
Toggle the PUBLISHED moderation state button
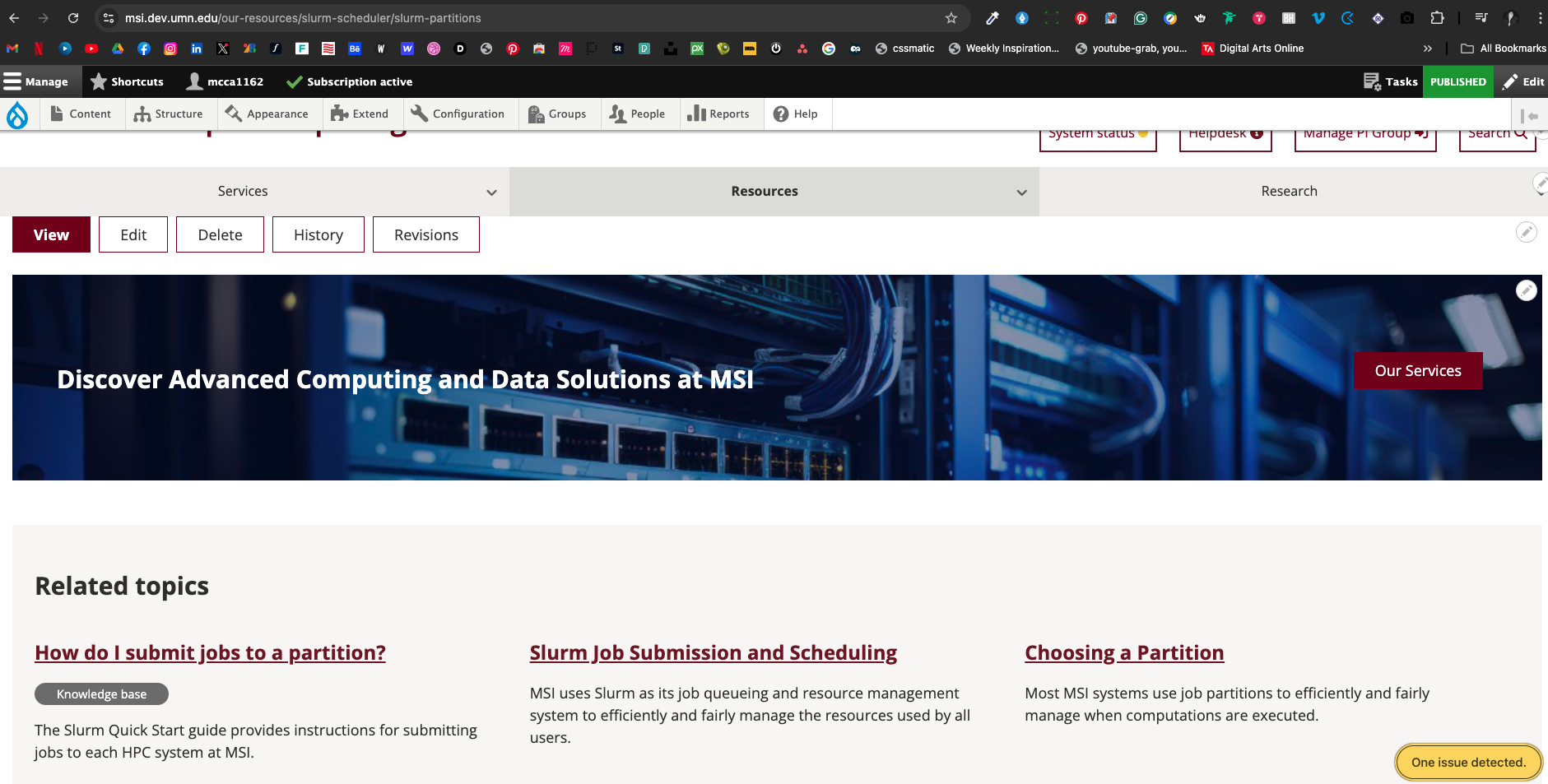pos(1457,81)
